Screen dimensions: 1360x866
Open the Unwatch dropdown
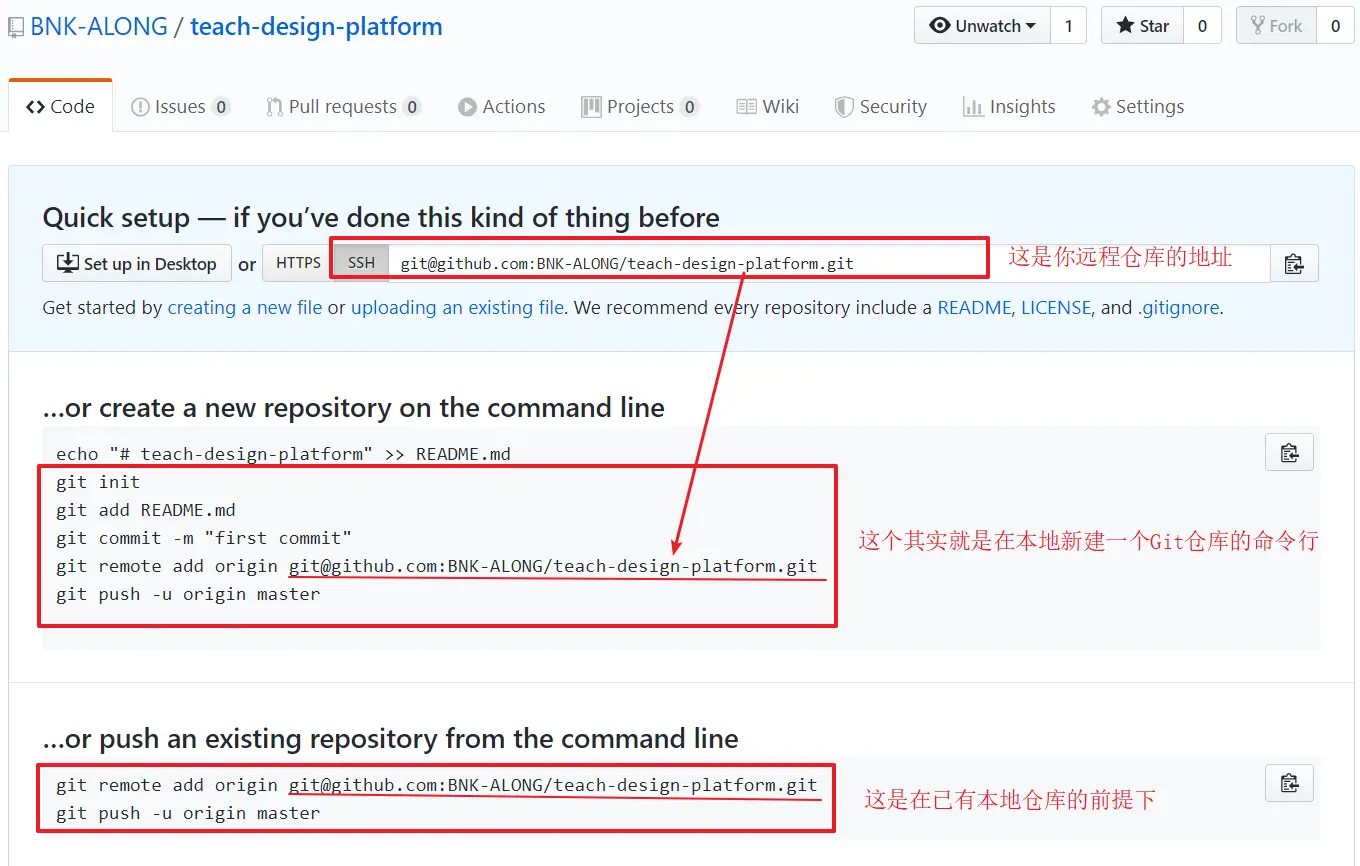(982, 26)
